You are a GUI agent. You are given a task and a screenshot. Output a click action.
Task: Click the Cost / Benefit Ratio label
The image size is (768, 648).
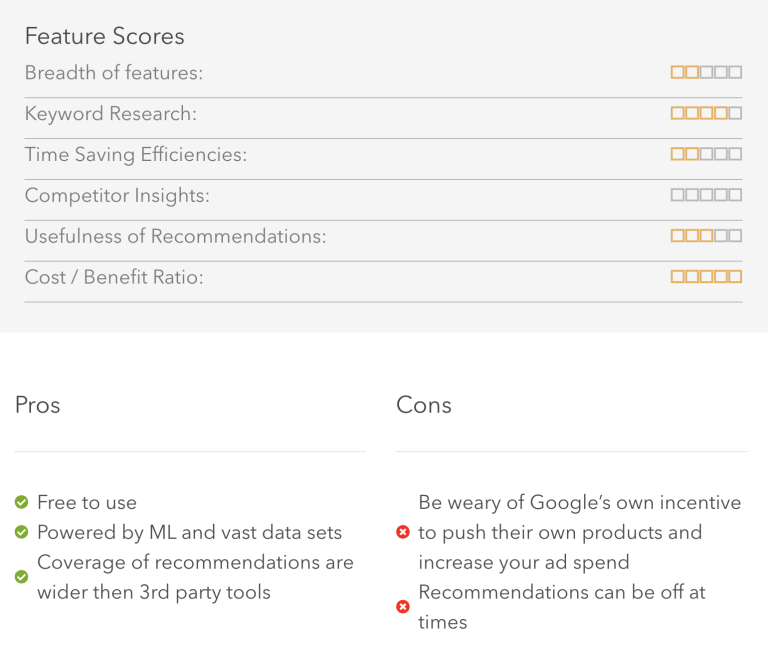coord(114,277)
